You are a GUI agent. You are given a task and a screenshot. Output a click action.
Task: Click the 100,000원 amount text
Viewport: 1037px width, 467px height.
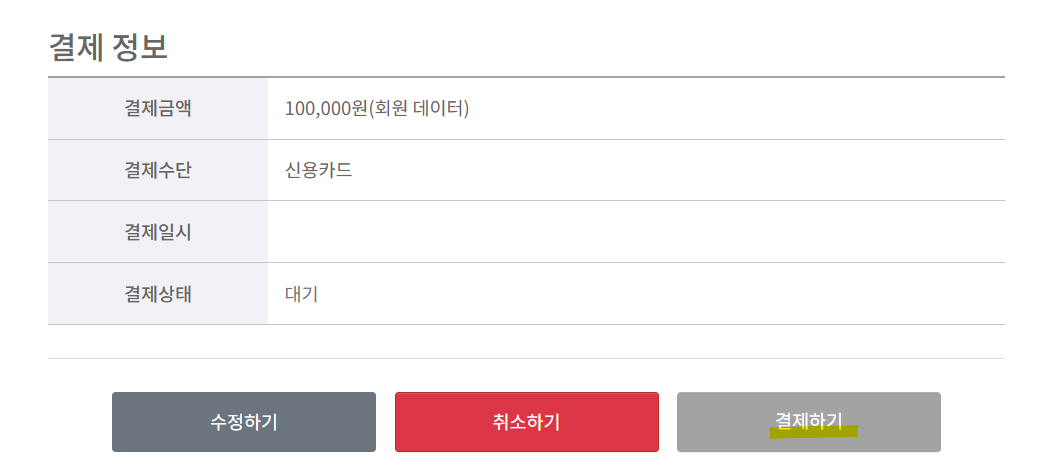click(326, 108)
